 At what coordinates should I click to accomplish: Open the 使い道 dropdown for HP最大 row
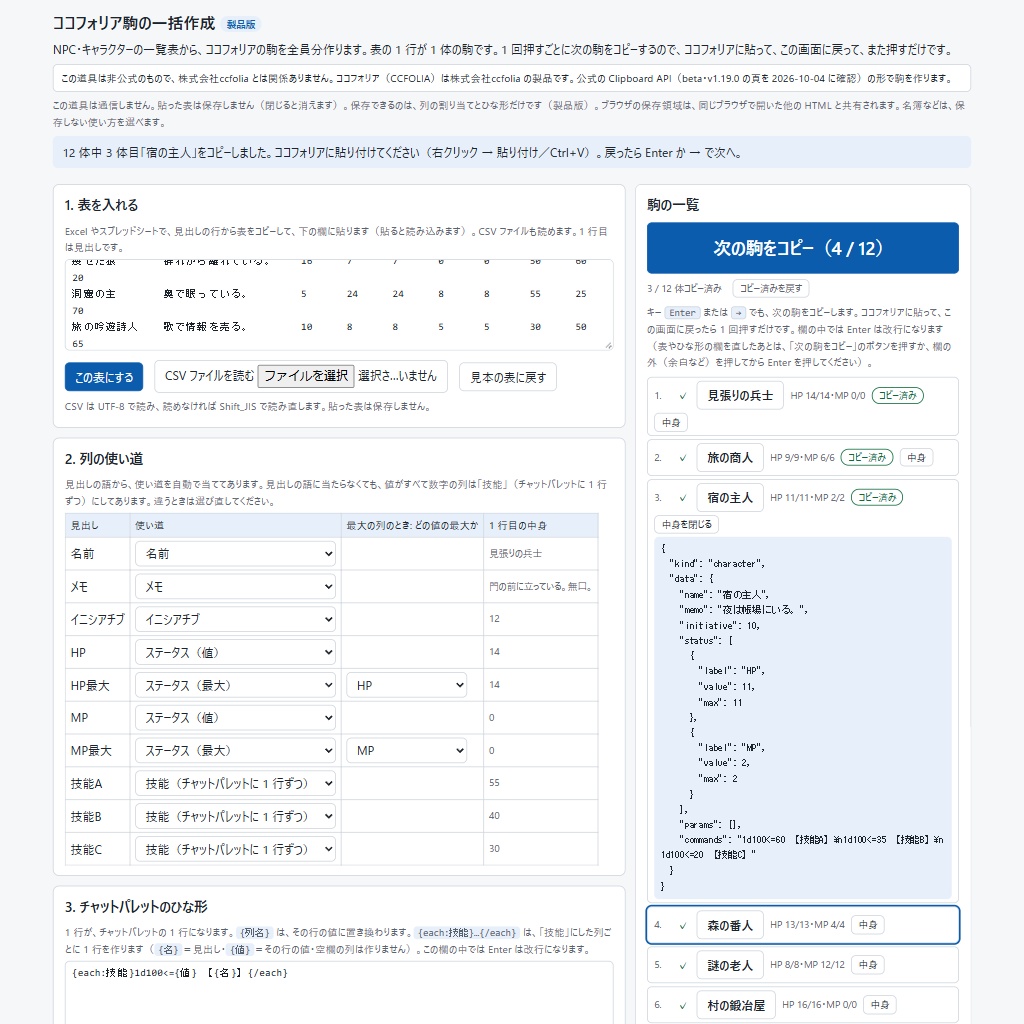(235, 685)
